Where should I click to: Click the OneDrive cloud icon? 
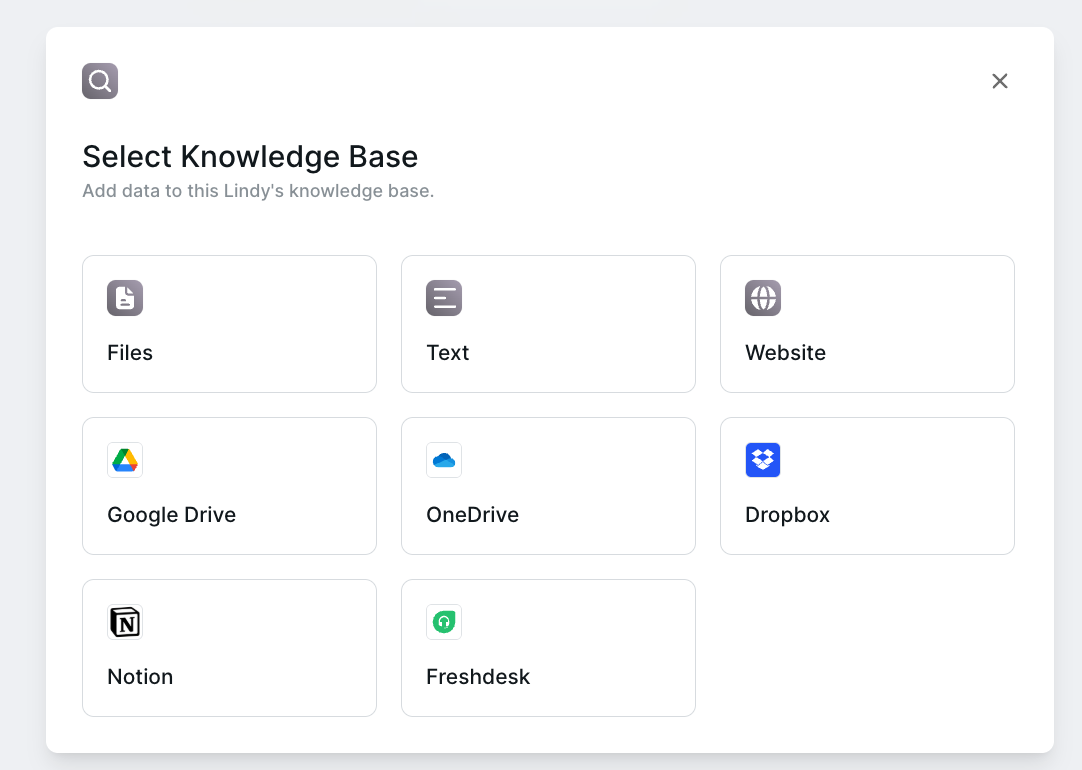point(444,460)
